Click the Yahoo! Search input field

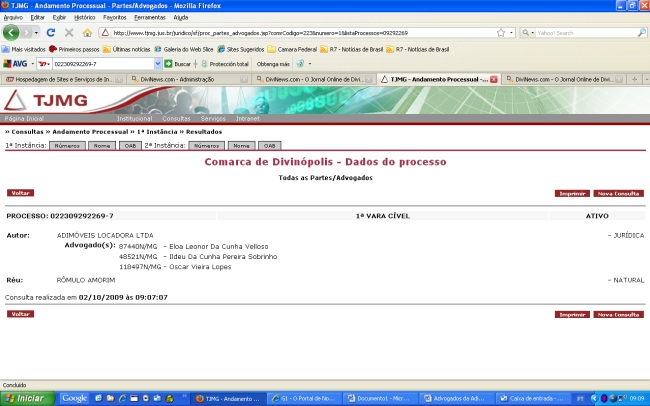click(x=586, y=32)
